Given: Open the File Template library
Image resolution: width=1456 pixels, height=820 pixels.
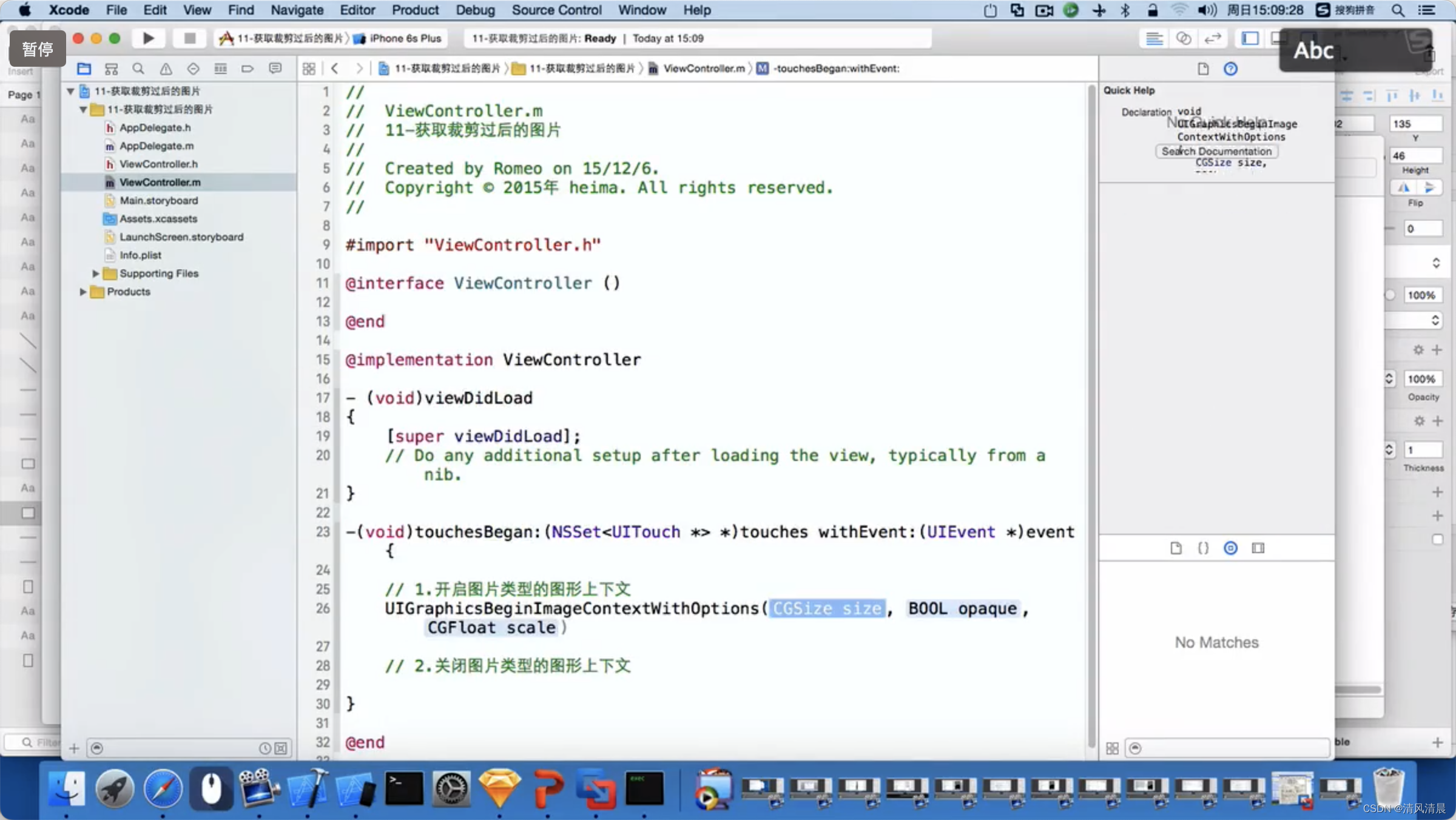Looking at the screenshot, I should click(x=1176, y=548).
